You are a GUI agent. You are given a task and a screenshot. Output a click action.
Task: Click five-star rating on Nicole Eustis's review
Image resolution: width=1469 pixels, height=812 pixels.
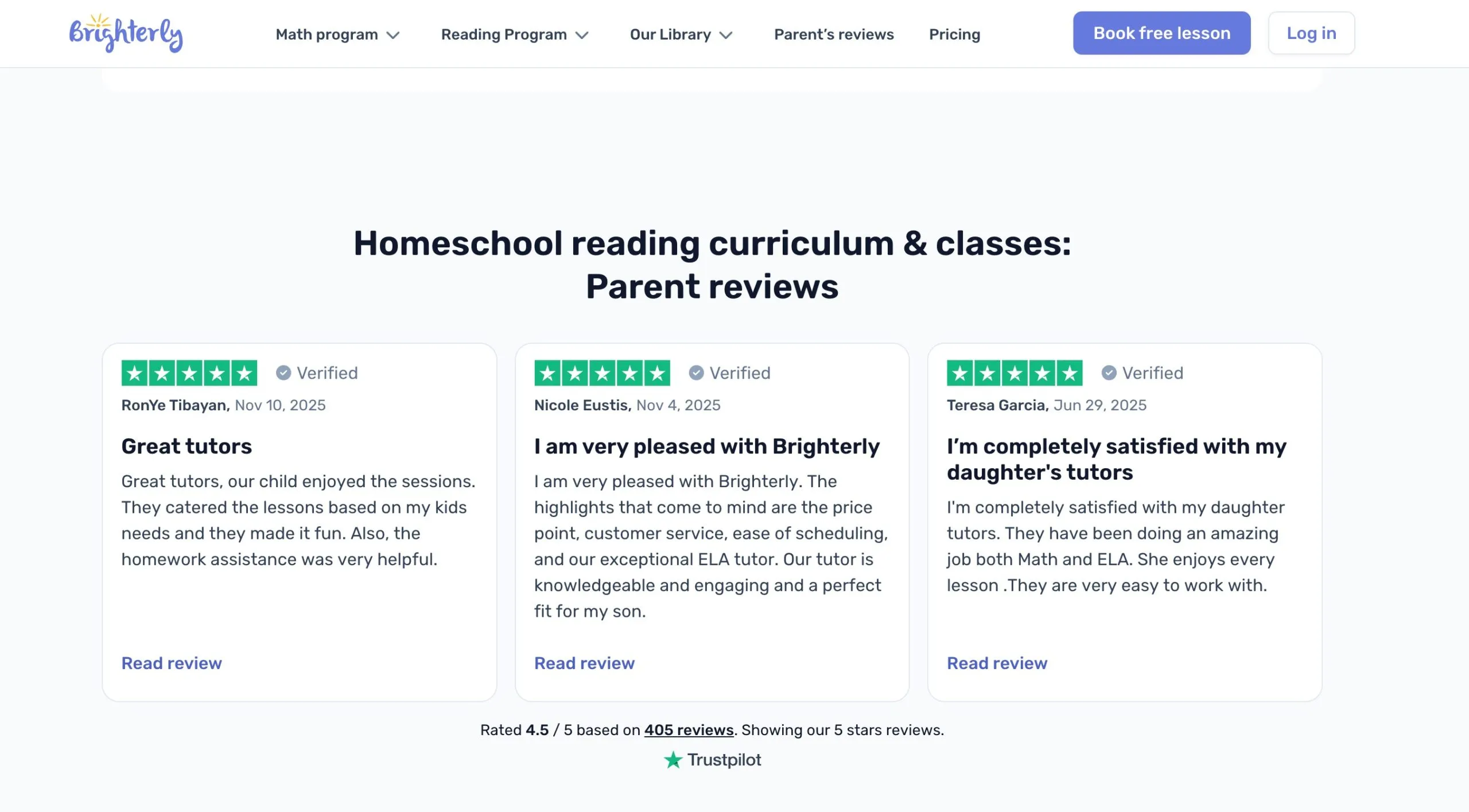pyautogui.click(x=602, y=373)
